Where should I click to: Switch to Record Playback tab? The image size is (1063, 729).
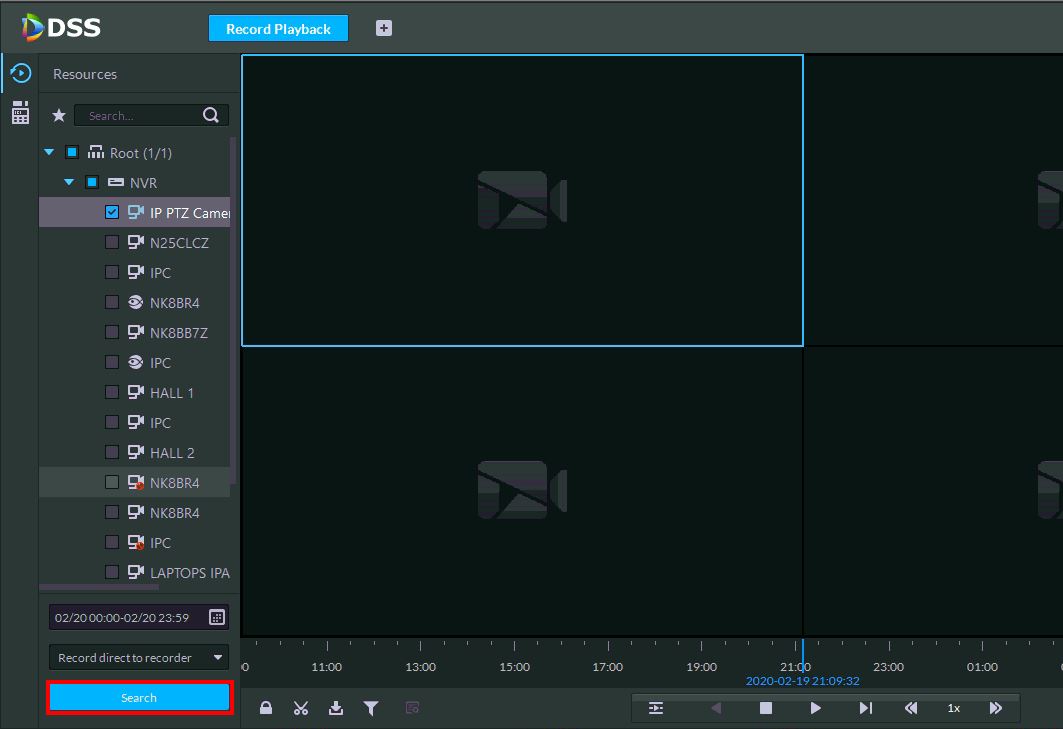click(278, 29)
